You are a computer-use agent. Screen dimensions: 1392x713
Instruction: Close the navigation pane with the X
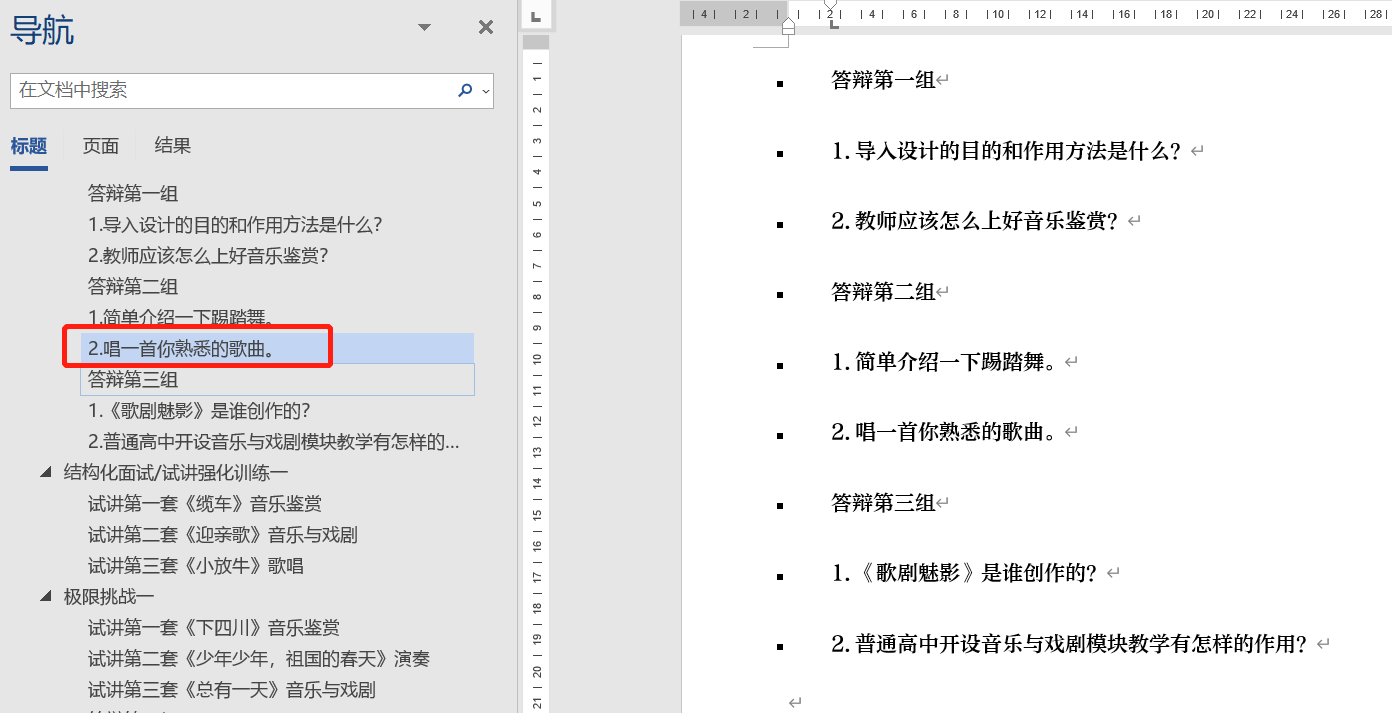[x=486, y=28]
